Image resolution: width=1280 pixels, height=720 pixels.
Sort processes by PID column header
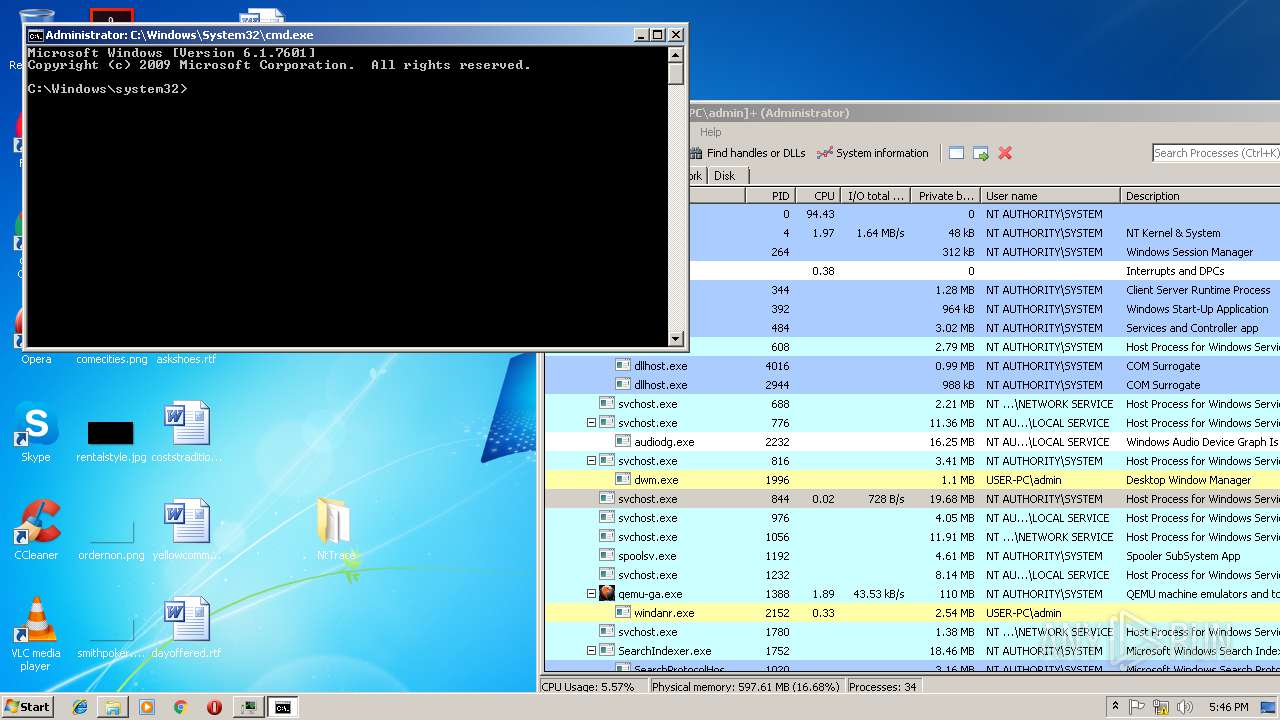click(770, 196)
